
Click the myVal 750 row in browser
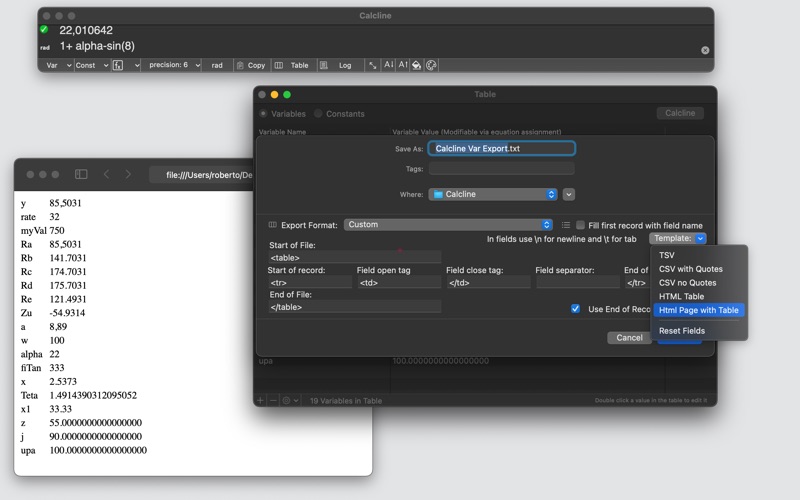coord(42,230)
